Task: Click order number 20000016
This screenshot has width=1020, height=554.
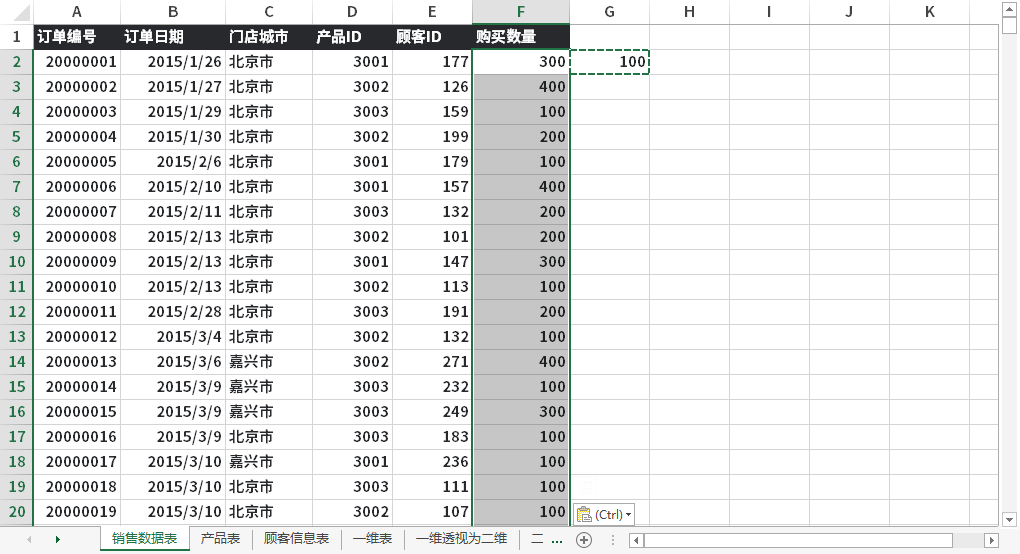Action: click(x=77, y=436)
